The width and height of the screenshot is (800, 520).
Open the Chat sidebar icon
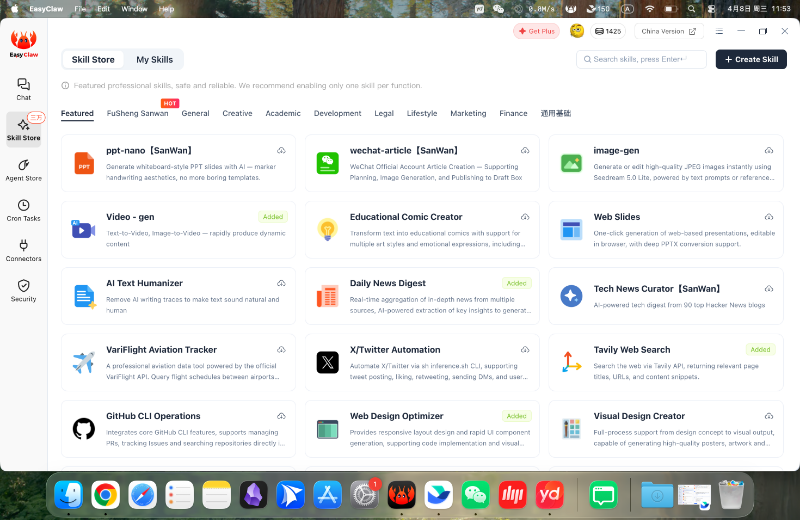coord(23,89)
